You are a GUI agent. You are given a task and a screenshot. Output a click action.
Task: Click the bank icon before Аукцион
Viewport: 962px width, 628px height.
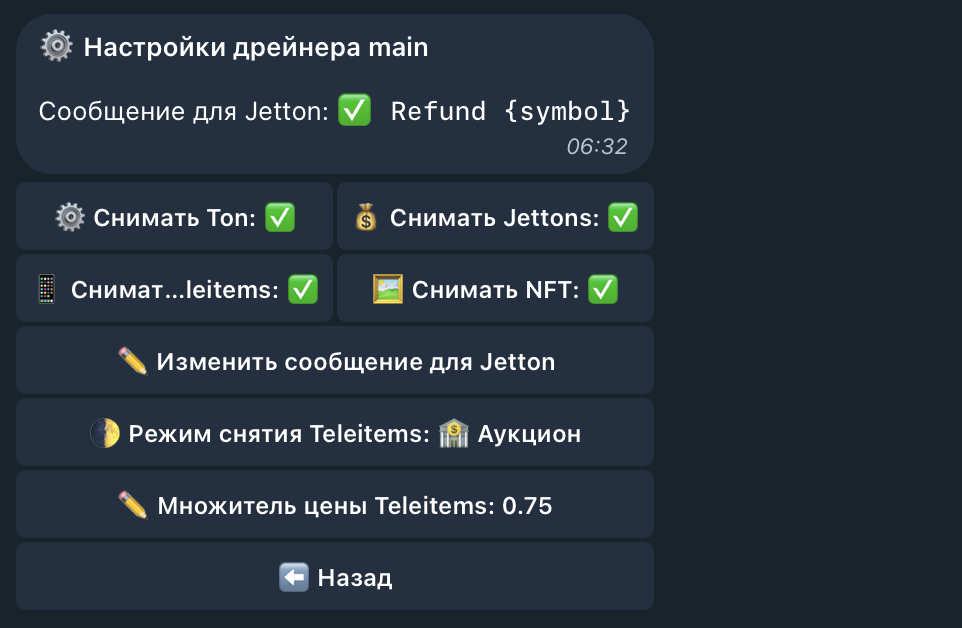[453, 433]
